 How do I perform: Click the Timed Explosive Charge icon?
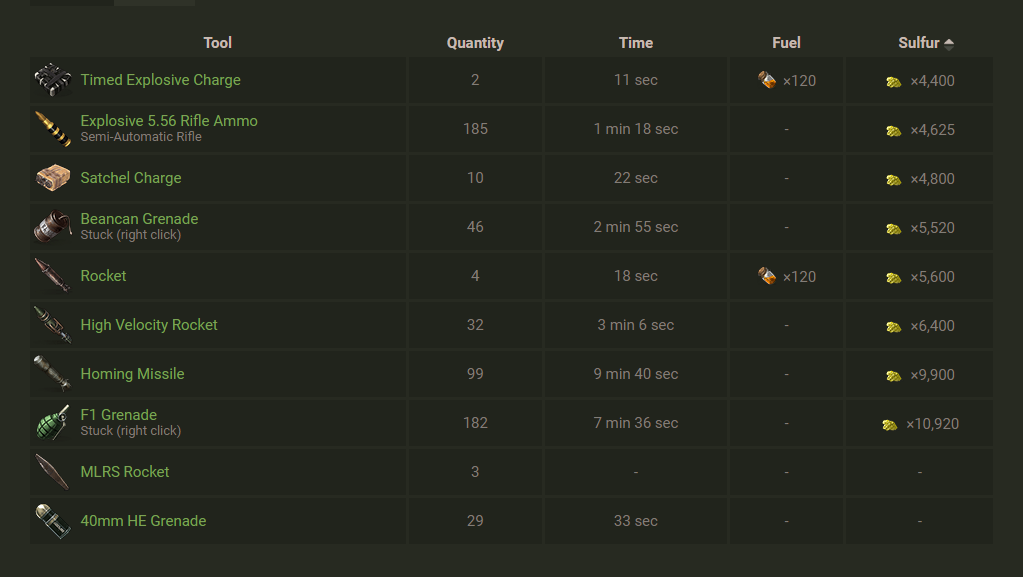click(52, 80)
